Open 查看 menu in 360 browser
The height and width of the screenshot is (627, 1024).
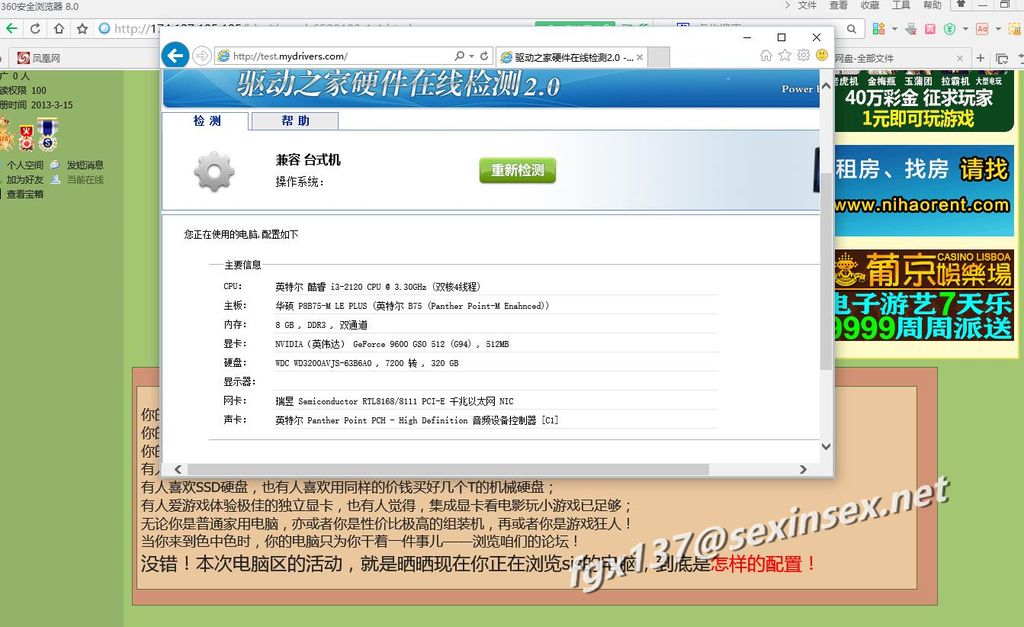tap(839, 5)
